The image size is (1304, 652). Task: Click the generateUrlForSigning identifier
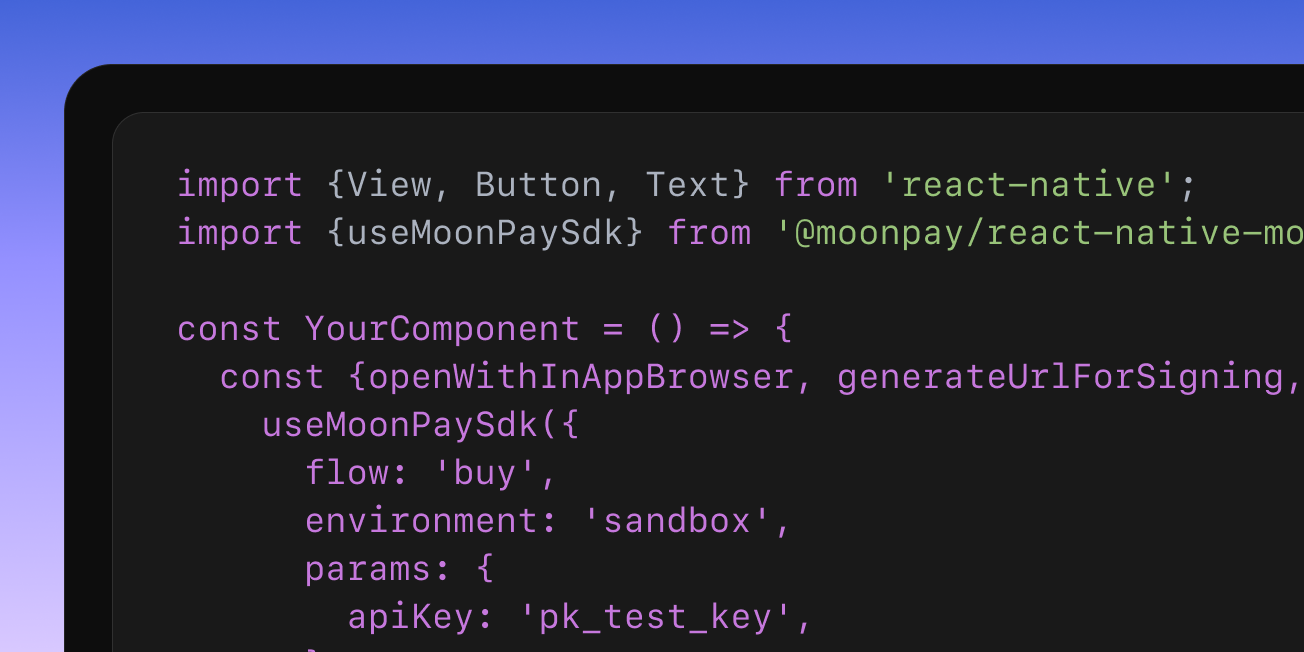1060,377
